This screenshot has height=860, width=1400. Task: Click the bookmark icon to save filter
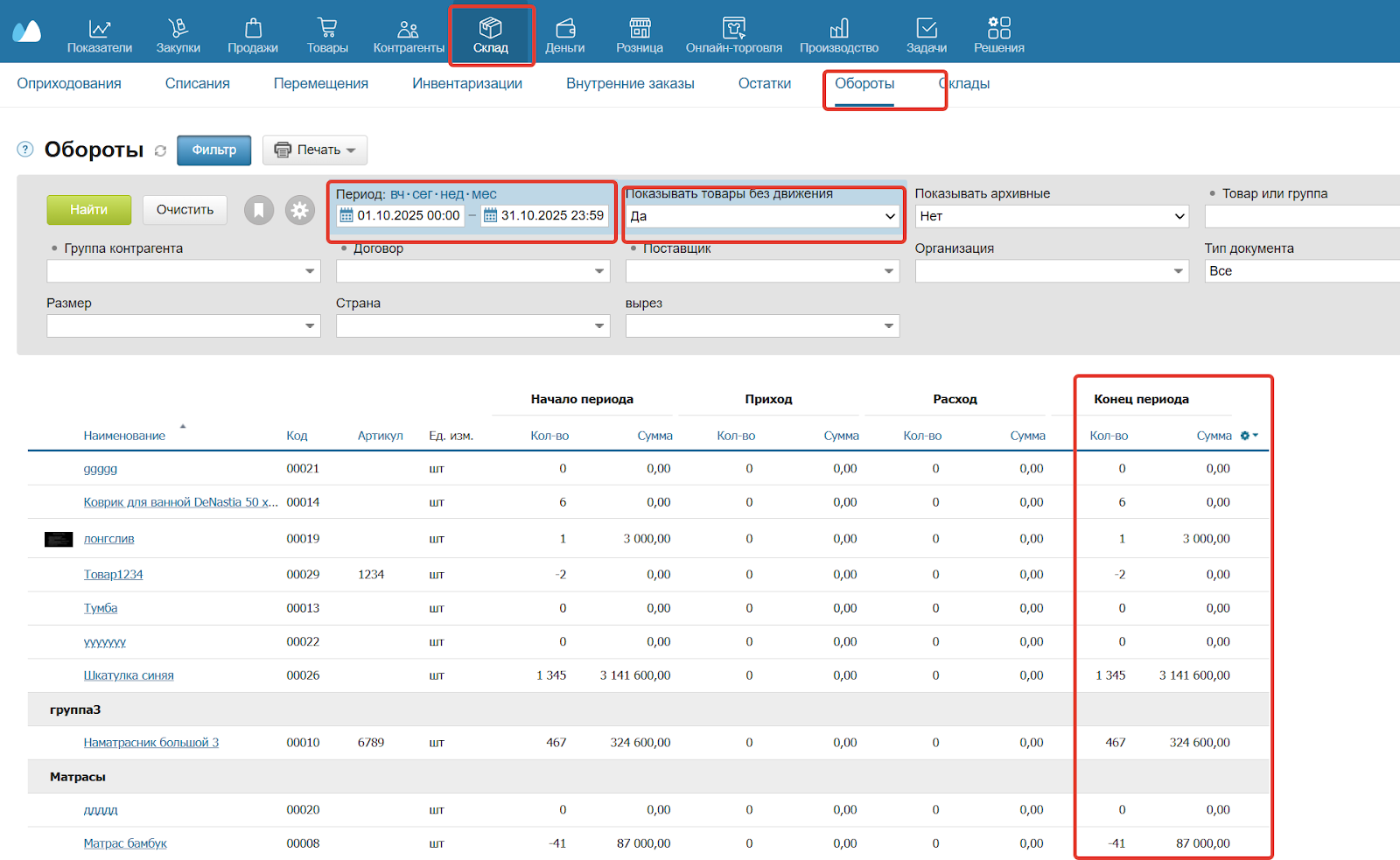tap(259, 210)
